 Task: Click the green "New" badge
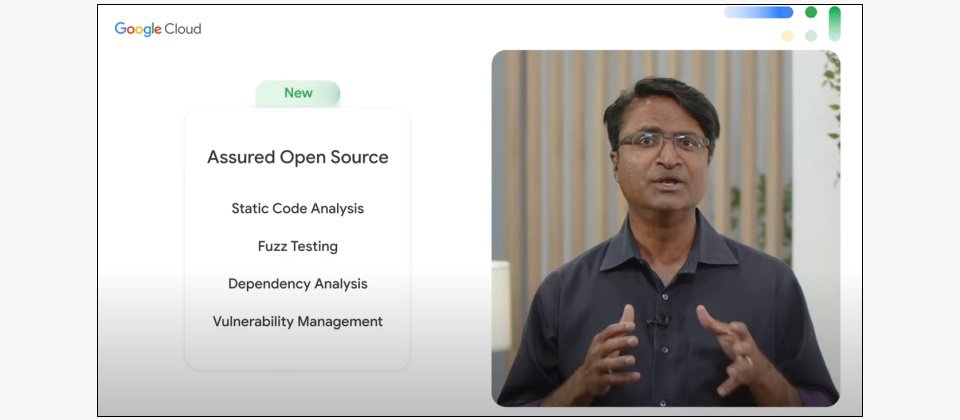298,93
